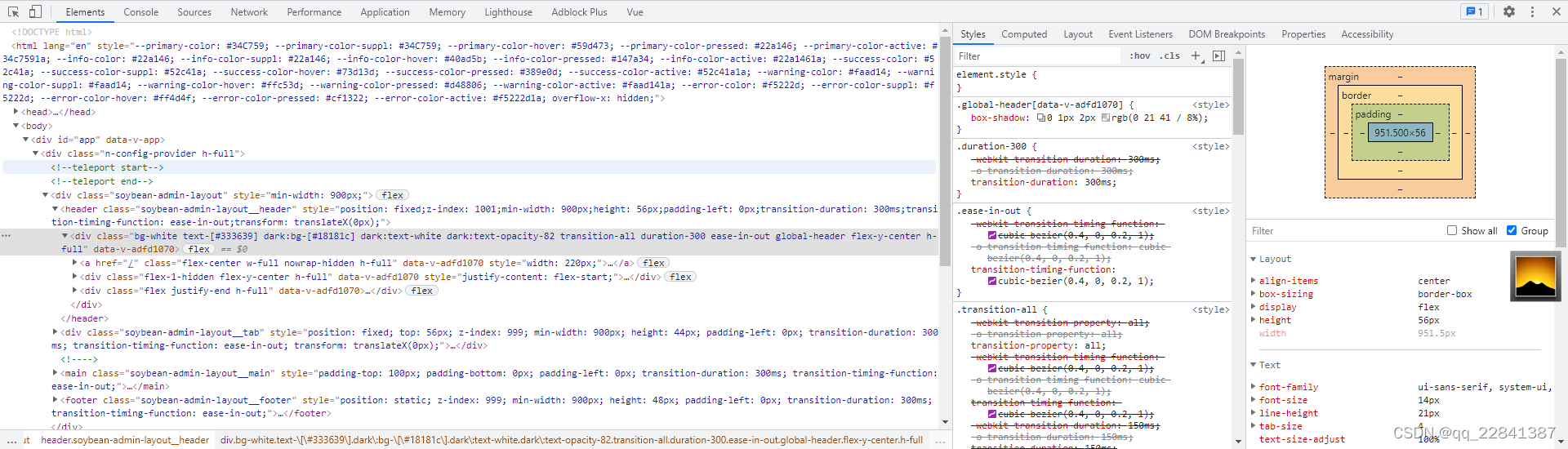Expand the display computed property

point(1254,307)
